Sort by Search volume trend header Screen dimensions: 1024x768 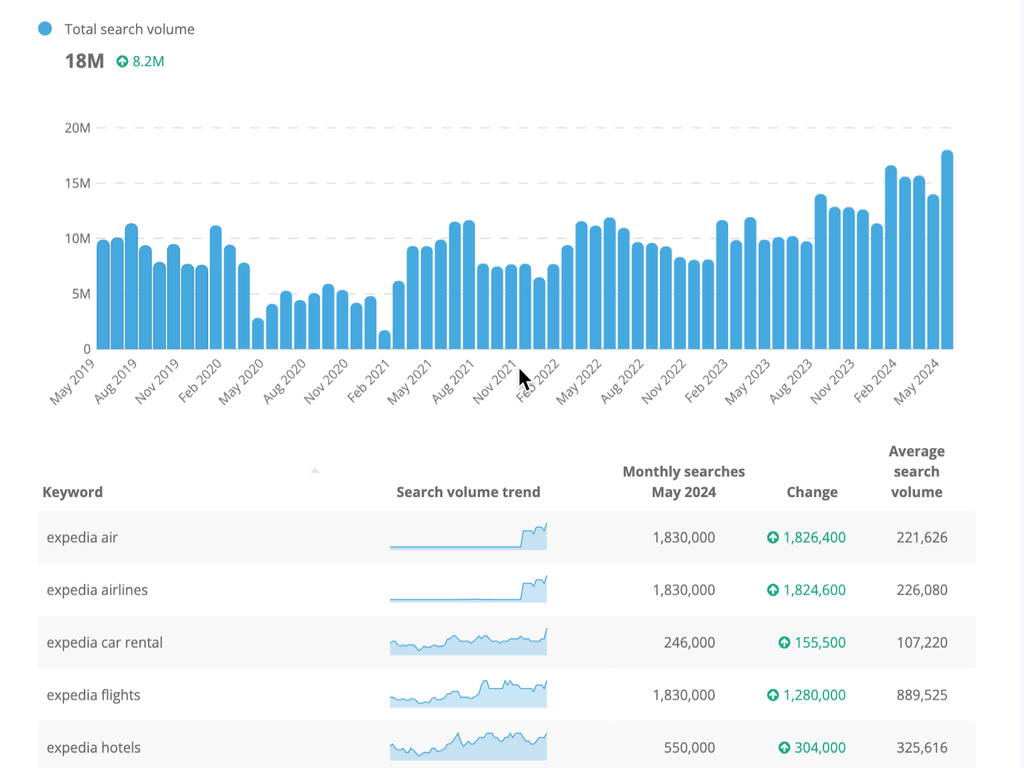tap(468, 492)
